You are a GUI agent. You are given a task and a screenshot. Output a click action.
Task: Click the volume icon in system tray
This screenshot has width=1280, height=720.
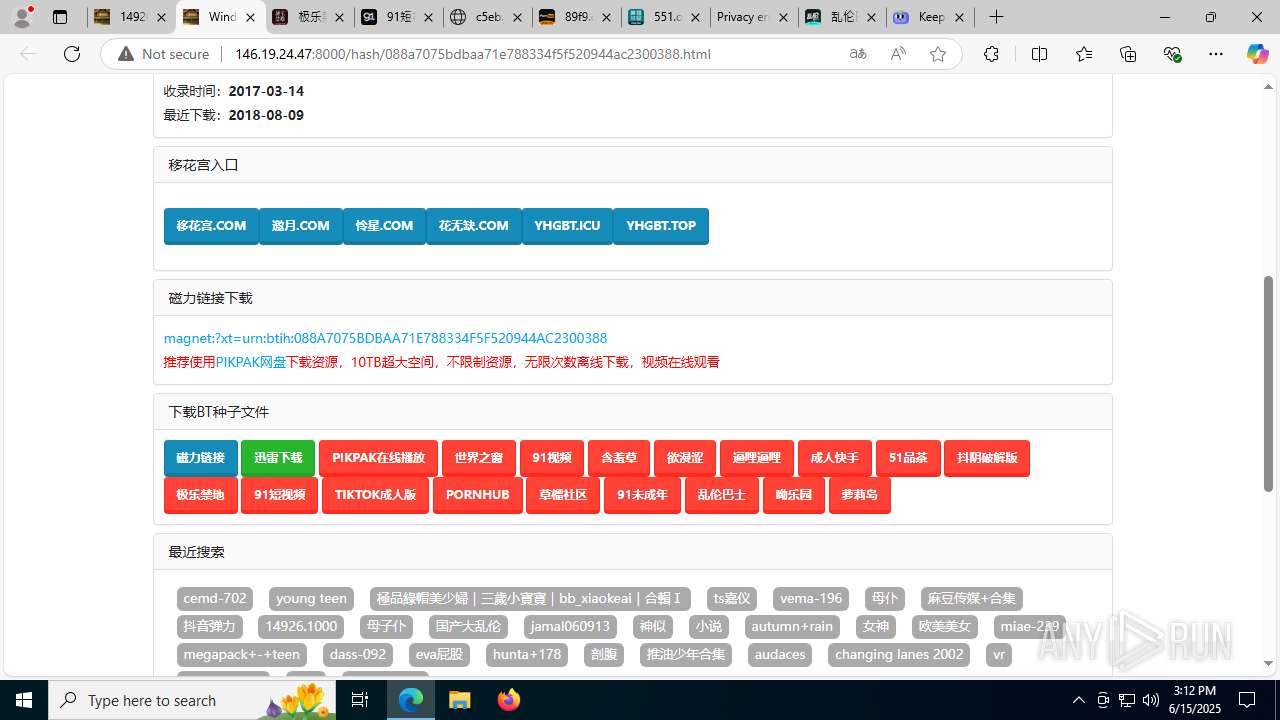pos(1150,700)
